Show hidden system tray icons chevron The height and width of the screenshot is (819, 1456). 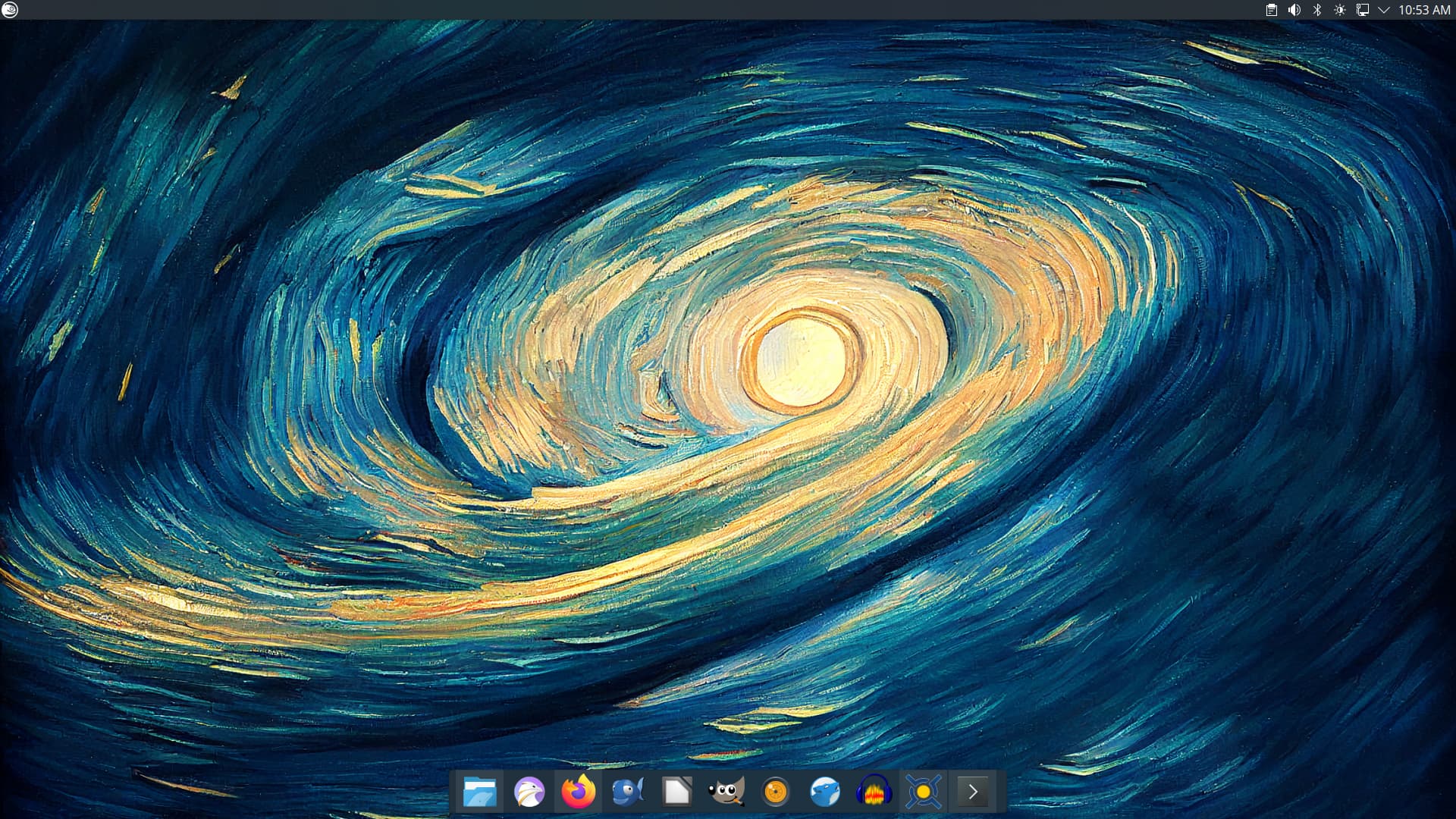pyautogui.click(x=1384, y=10)
